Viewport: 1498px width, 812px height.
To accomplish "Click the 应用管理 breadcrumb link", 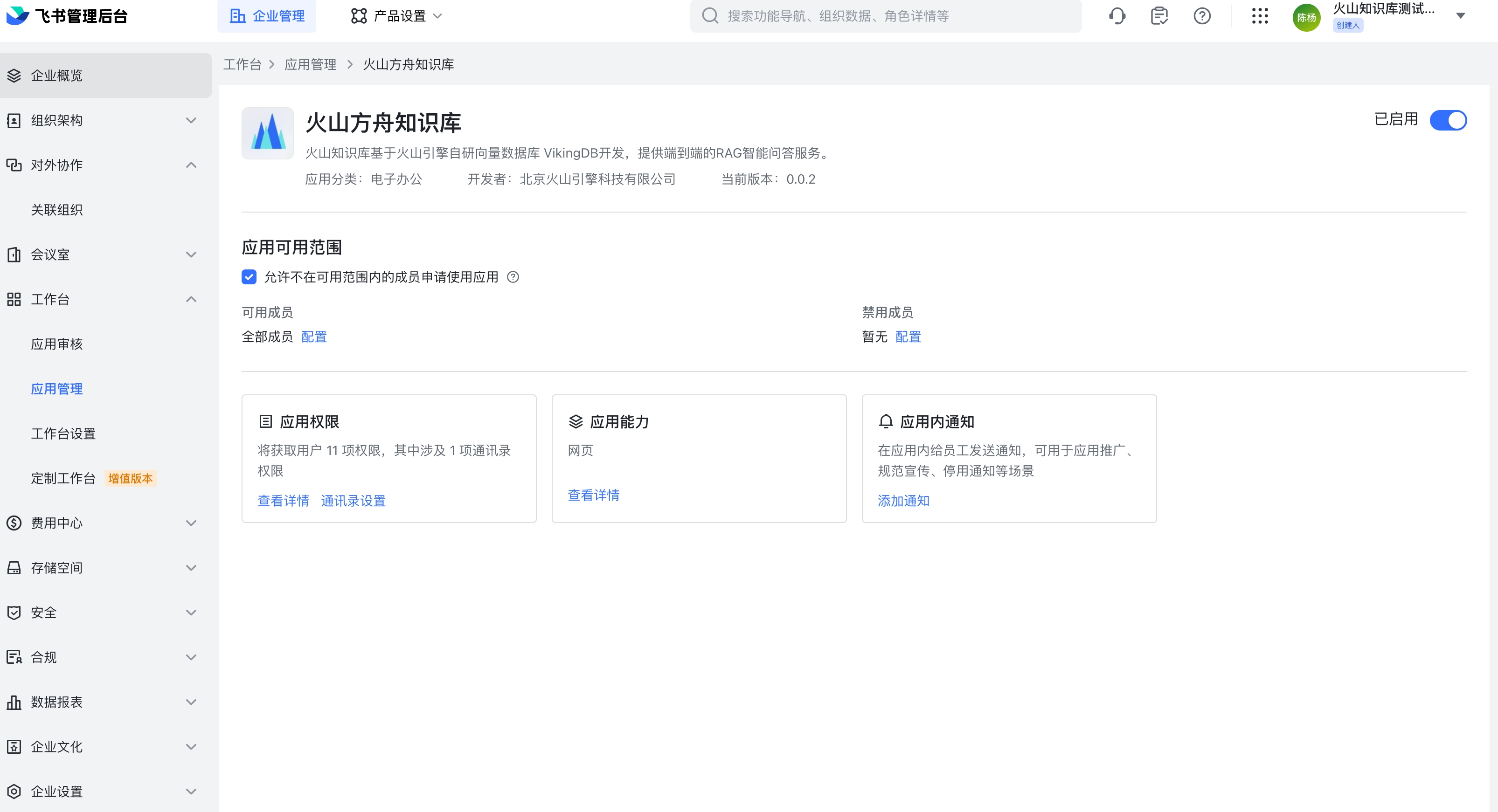I will [x=310, y=64].
